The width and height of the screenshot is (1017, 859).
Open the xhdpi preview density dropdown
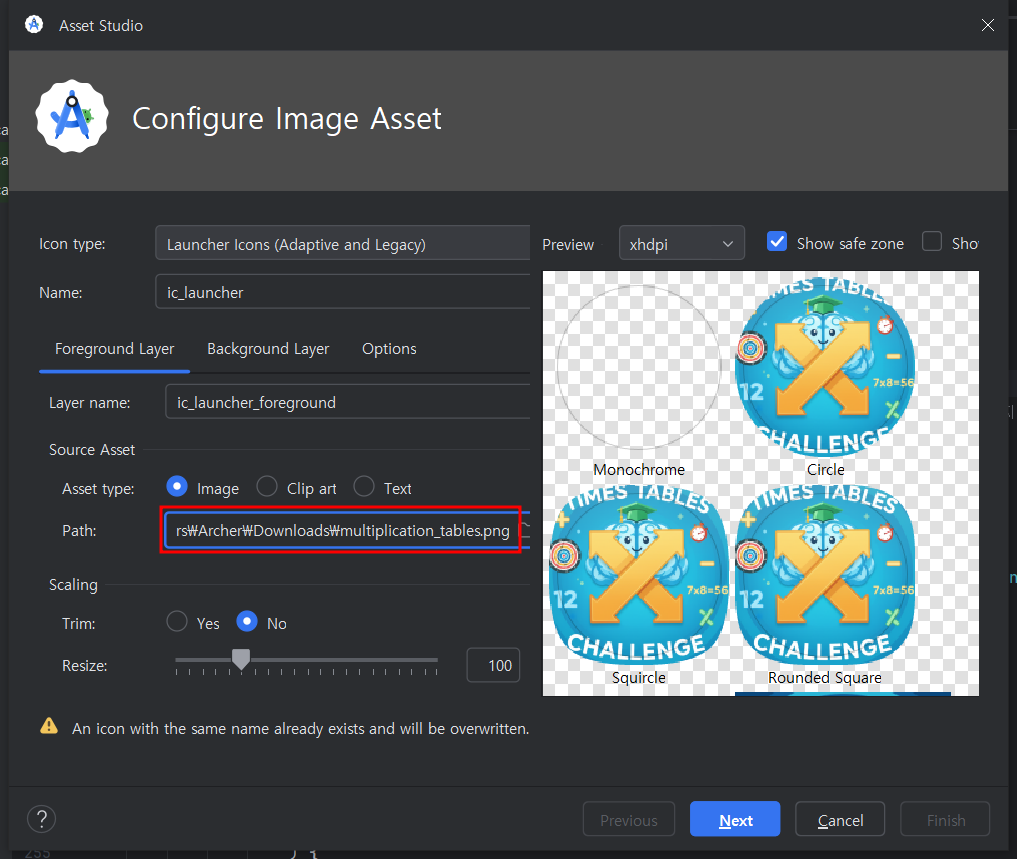pos(681,242)
